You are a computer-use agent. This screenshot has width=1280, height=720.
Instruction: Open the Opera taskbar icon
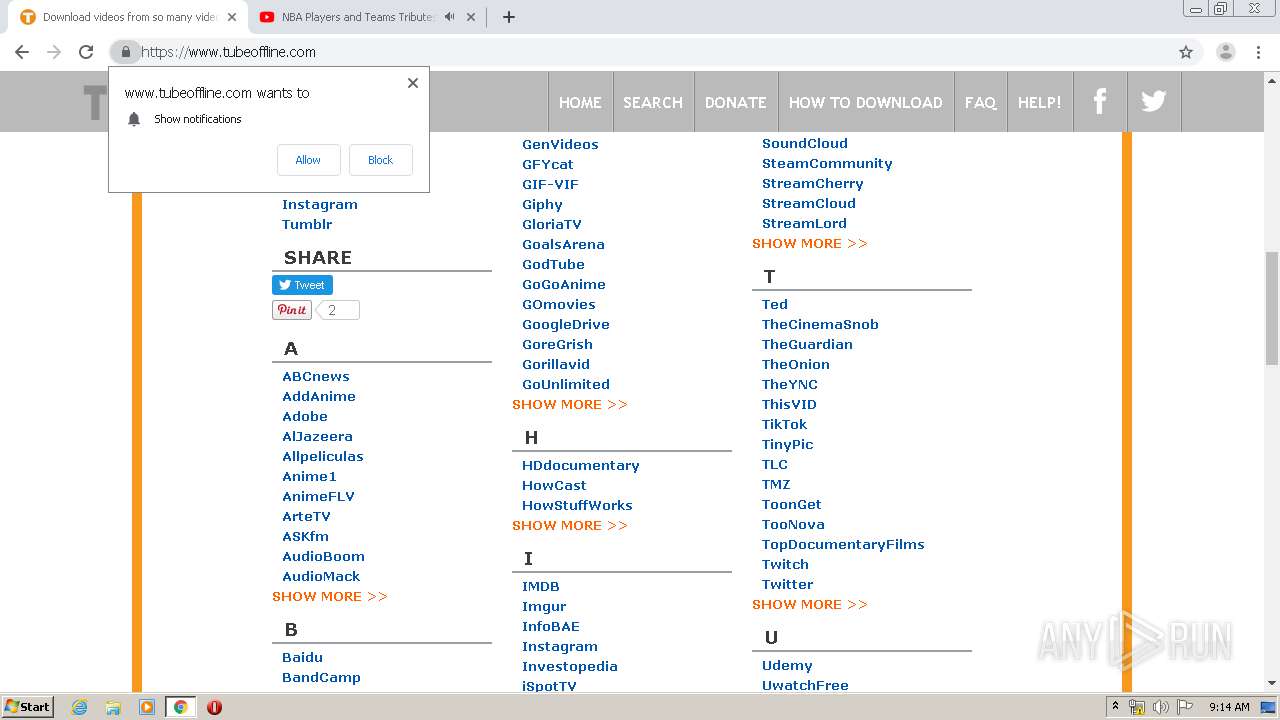pos(214,707)
